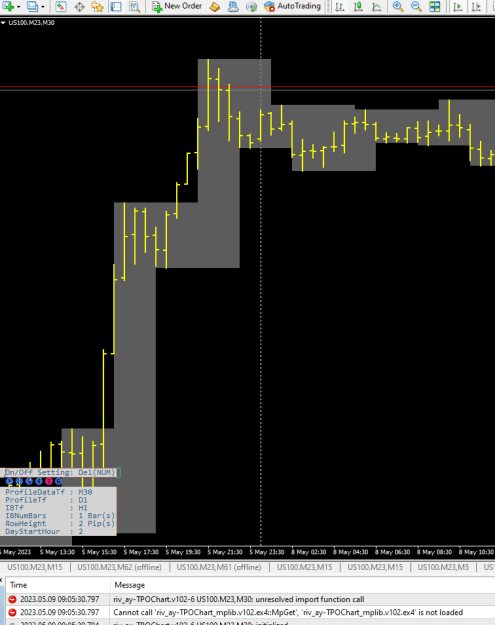Screen dimensions: 495x625
Task: Expand the Profiles dropdown arrow
Action: pyautogui.click(x=43, y=7)
